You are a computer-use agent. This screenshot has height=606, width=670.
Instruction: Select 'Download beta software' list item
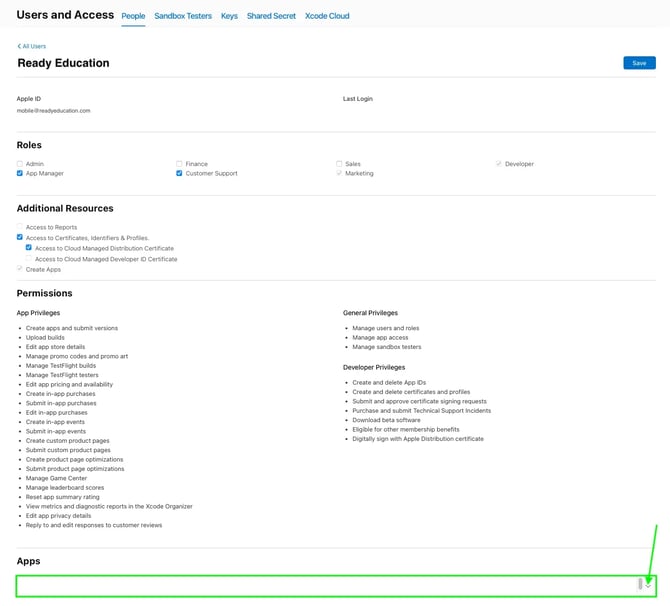(386, 420)
